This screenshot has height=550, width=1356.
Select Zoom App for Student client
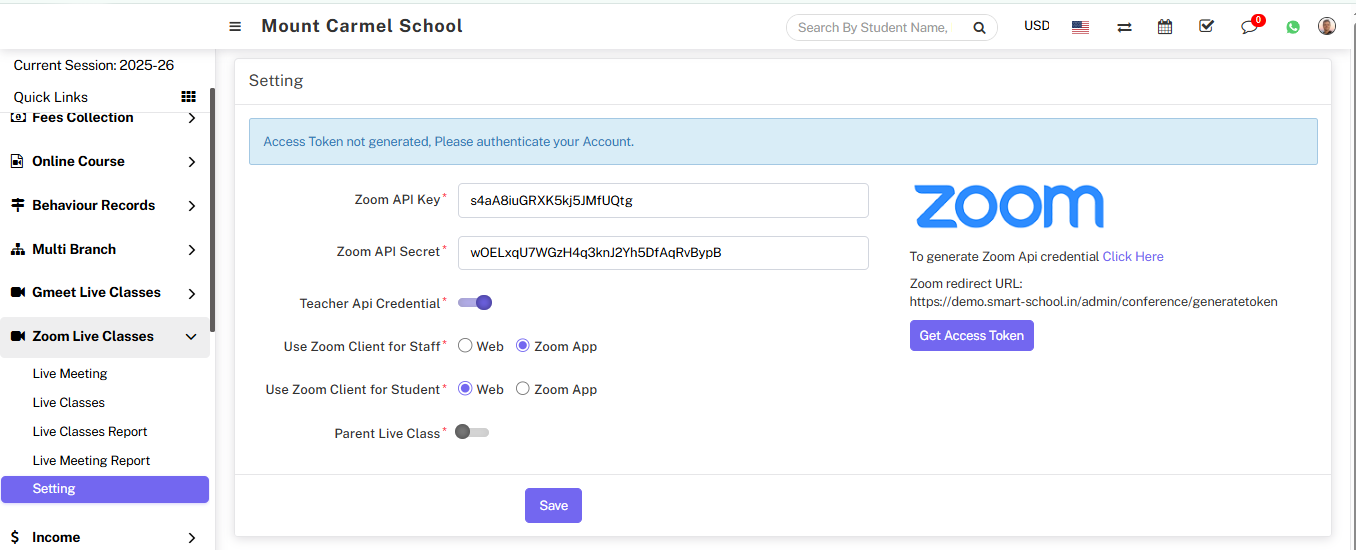point(523,389)
